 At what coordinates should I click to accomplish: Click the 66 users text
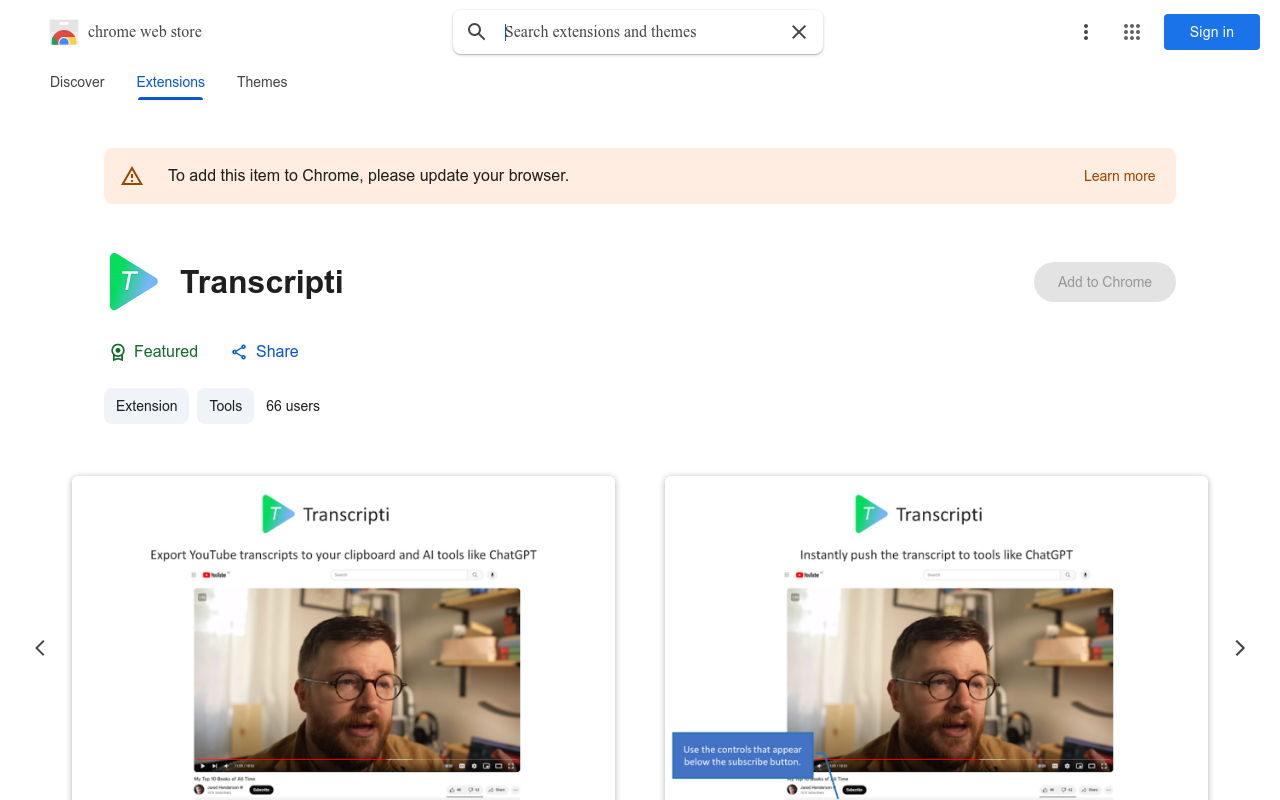pos(293,406)
